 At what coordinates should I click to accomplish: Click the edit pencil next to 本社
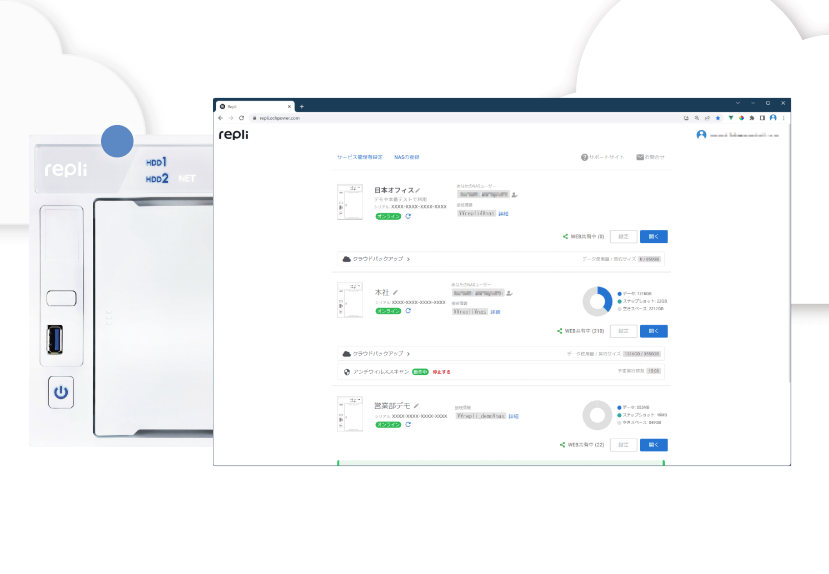click(x=396, y=292)
